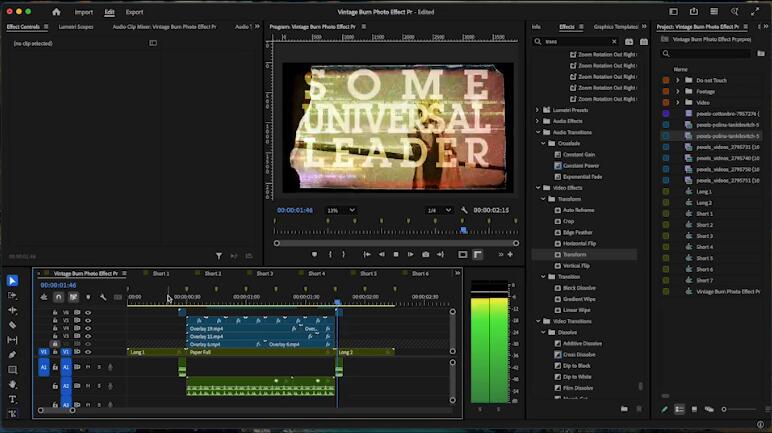Open playback resolution 1/4 dropdown
This screenshot has width=772, height=433.
439,210
